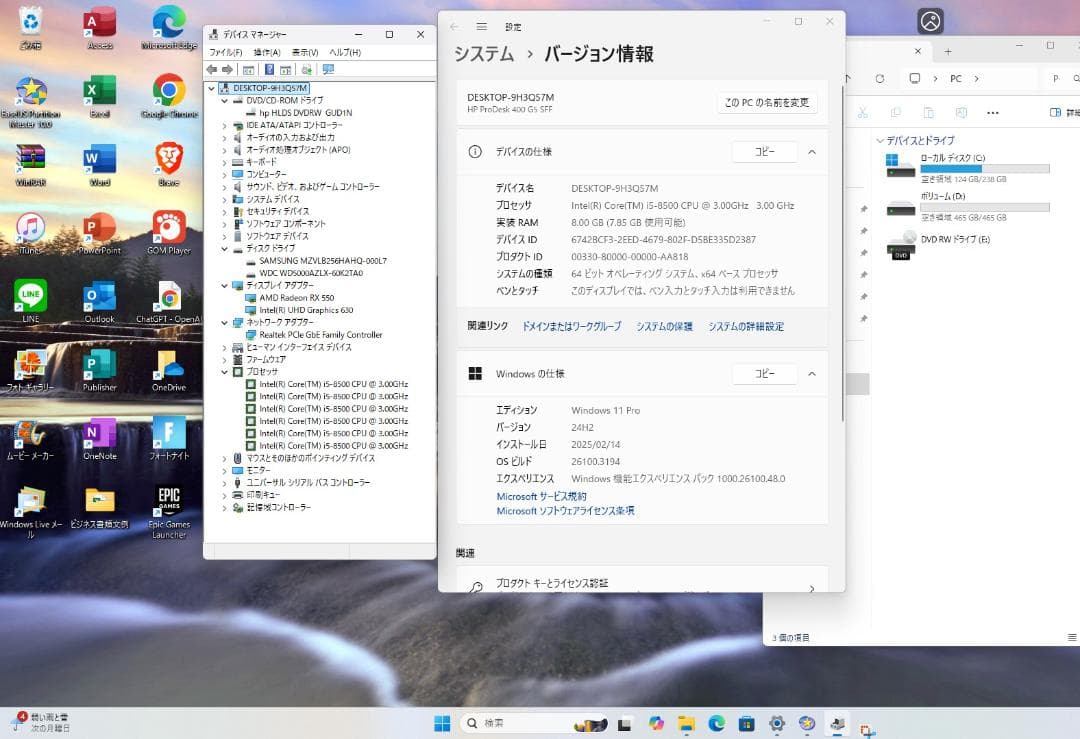Click scan for hardware changes in Device Manager toolbar
Image resolution: width=1080 pixels, height=739 pixels.
point(308,69)
